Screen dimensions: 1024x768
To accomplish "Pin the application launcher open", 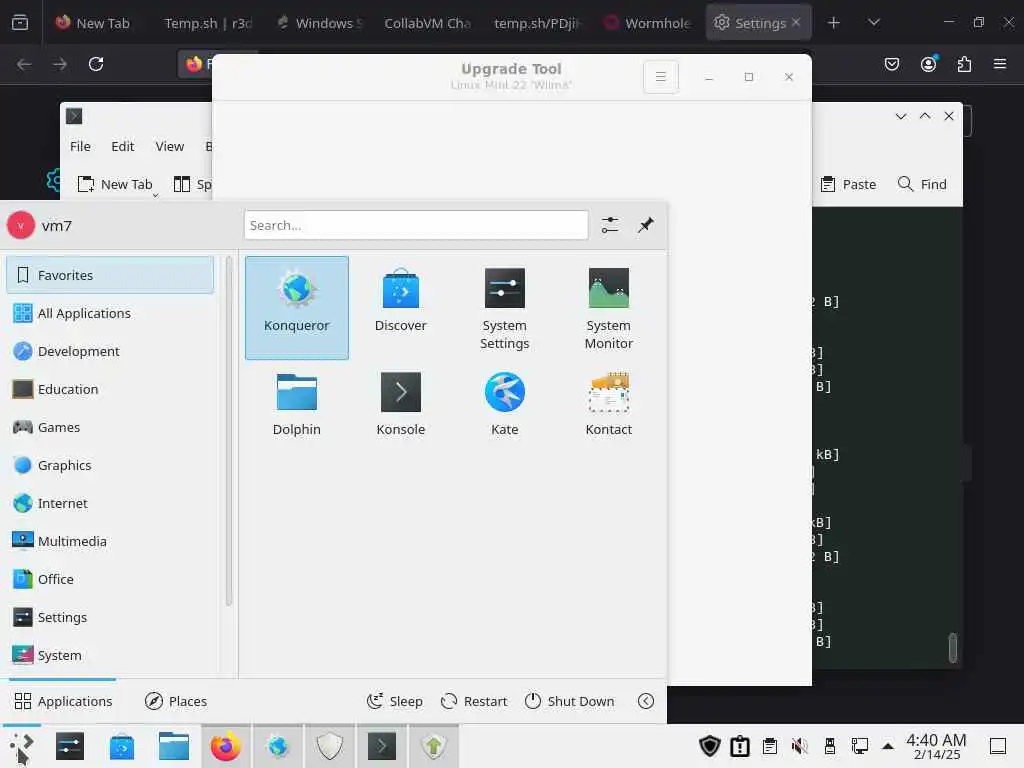I will pyautogui.click(x=646, y=225).
